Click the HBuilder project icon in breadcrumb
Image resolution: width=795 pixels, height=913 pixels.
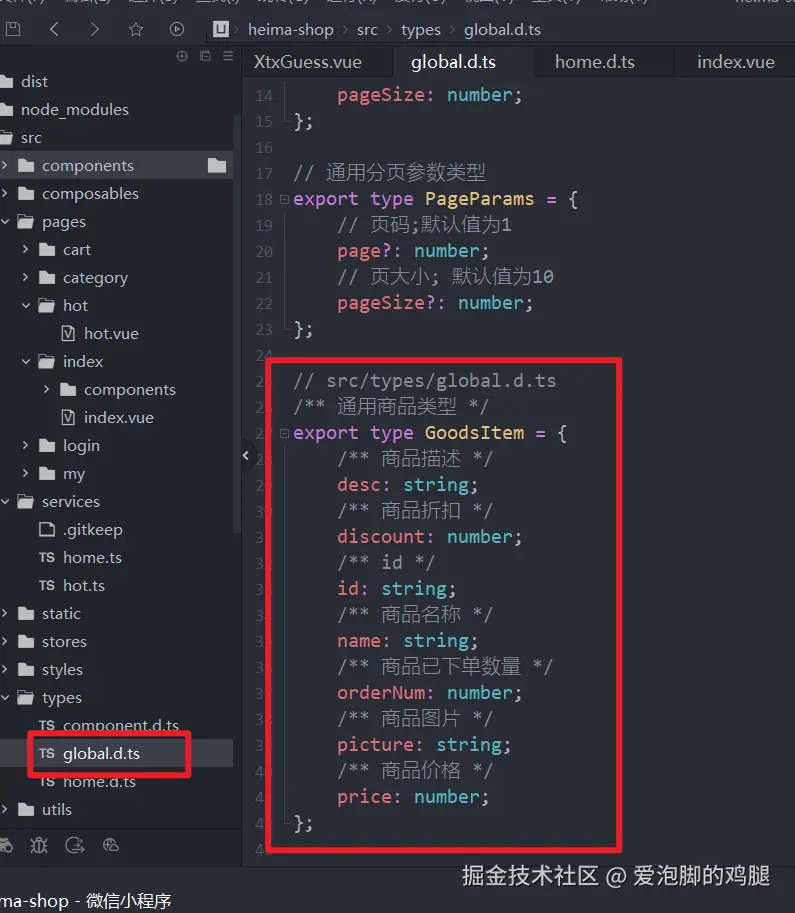pos(221,29)
